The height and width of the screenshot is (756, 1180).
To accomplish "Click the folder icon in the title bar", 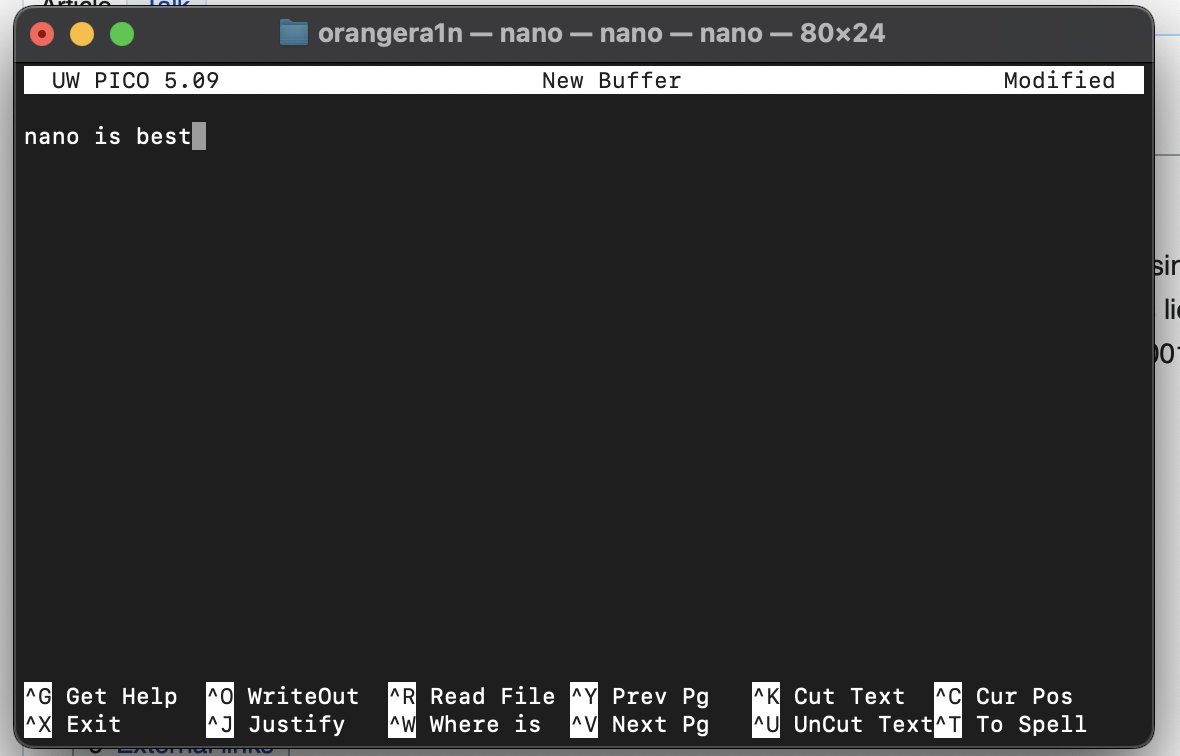I will pyautogui.click(x=293, y=33).
